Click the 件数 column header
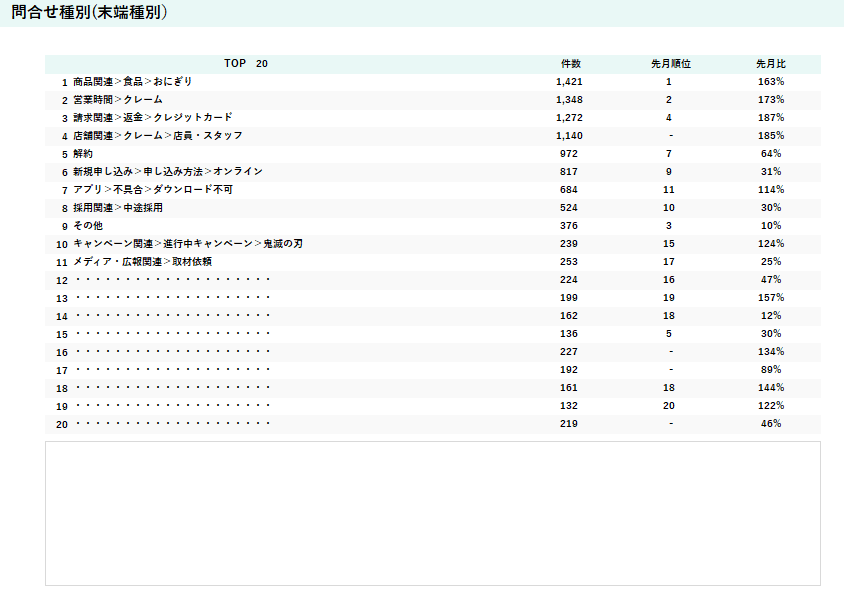This screenshot has height=592, width=844. click(570, 63)
